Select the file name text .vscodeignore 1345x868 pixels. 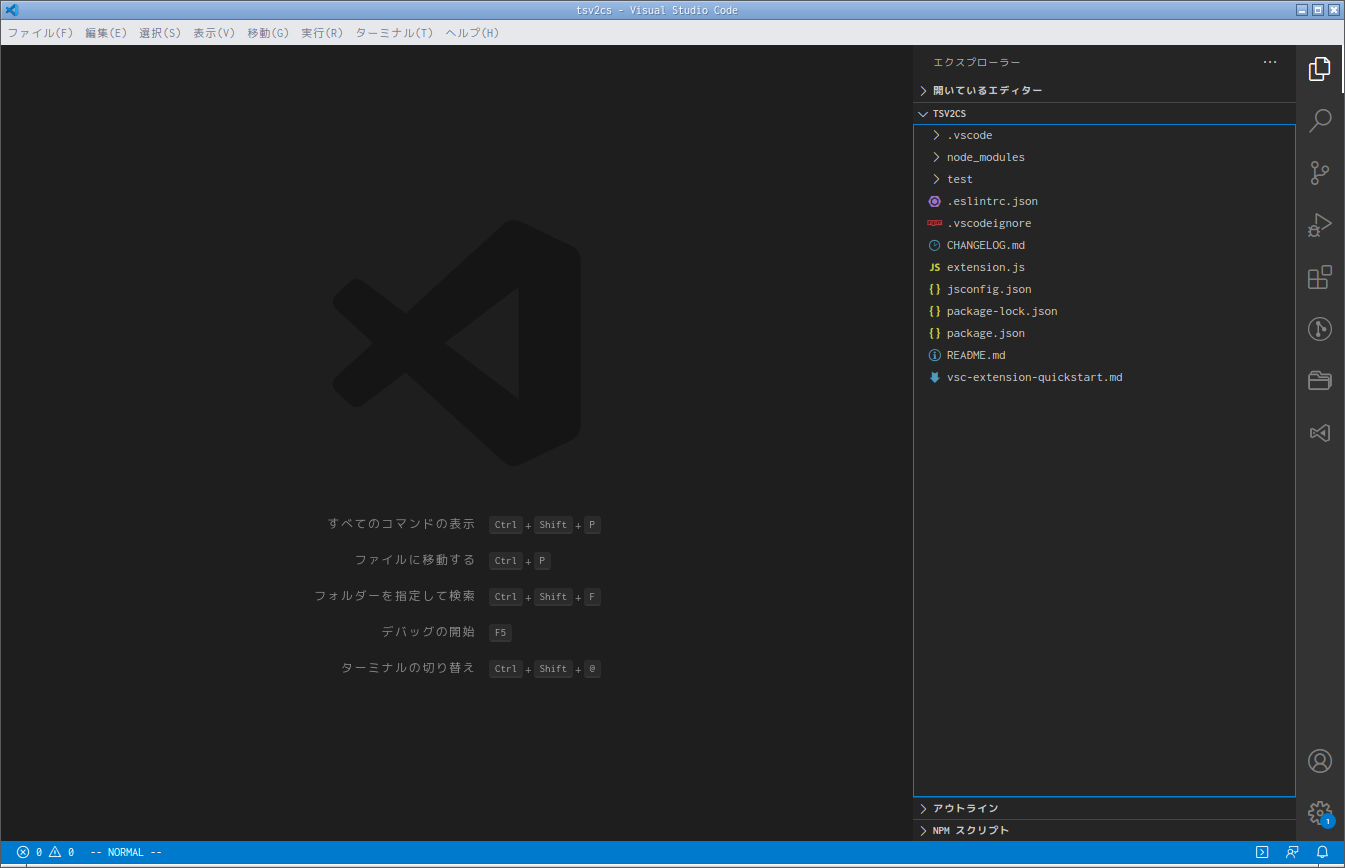(x=989, y=223)
